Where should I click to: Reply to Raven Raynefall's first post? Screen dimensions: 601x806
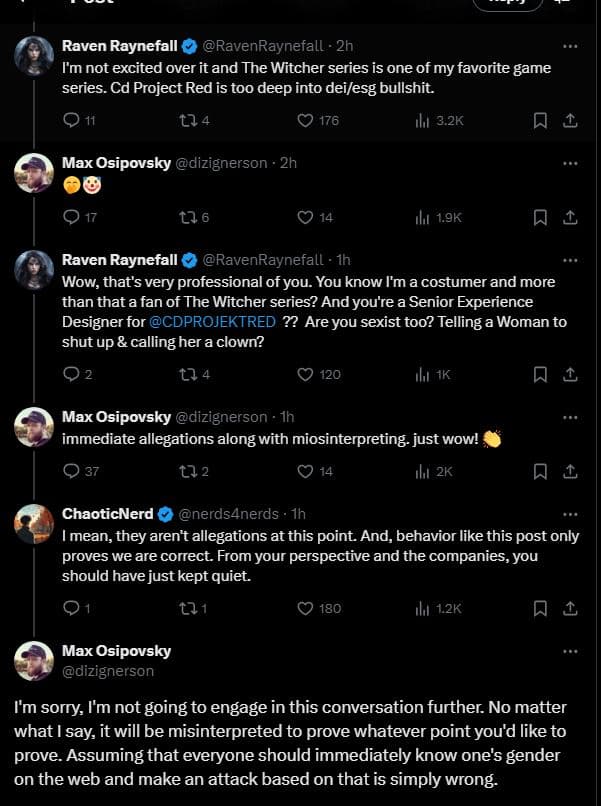(70, 121)
